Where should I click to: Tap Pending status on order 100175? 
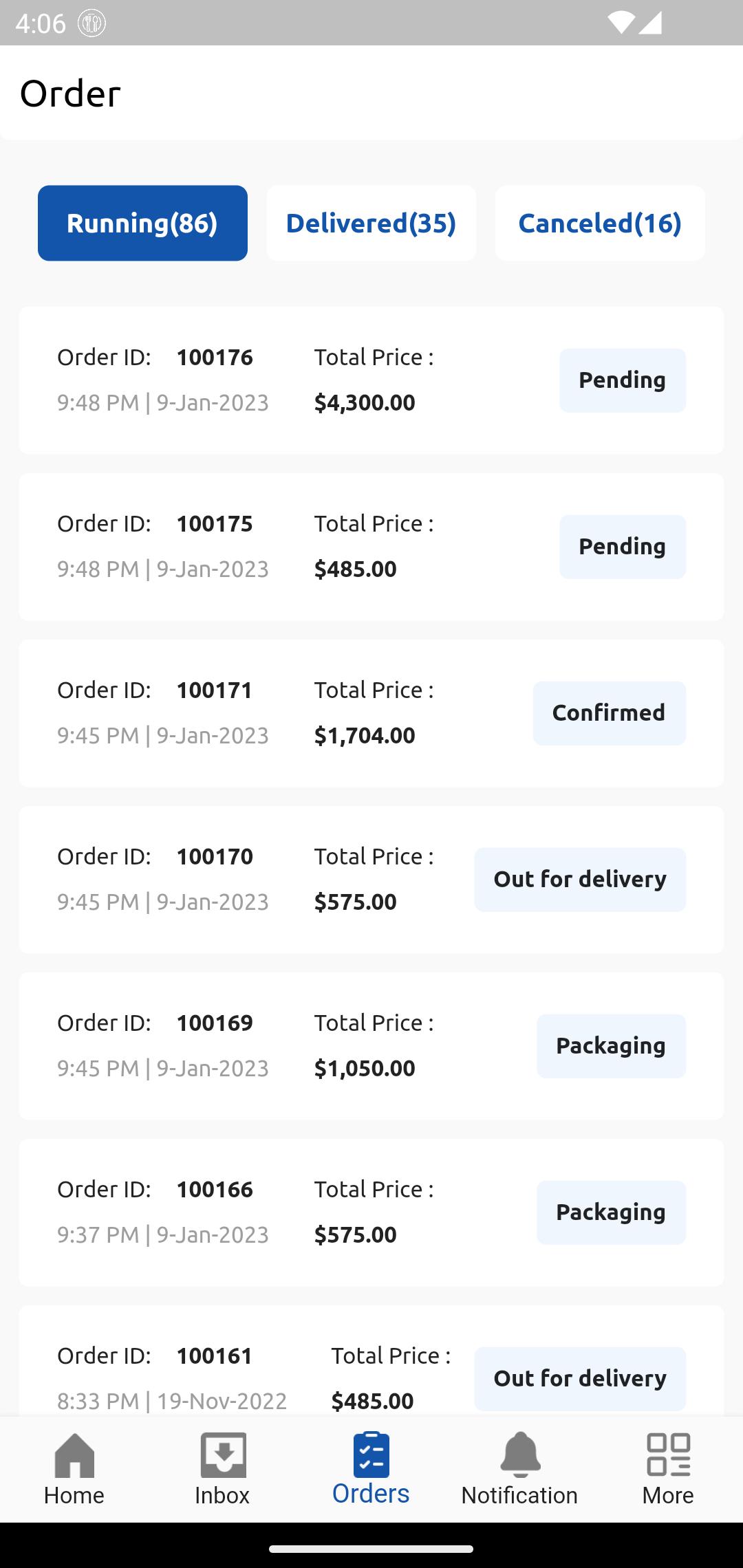(623, 547)
